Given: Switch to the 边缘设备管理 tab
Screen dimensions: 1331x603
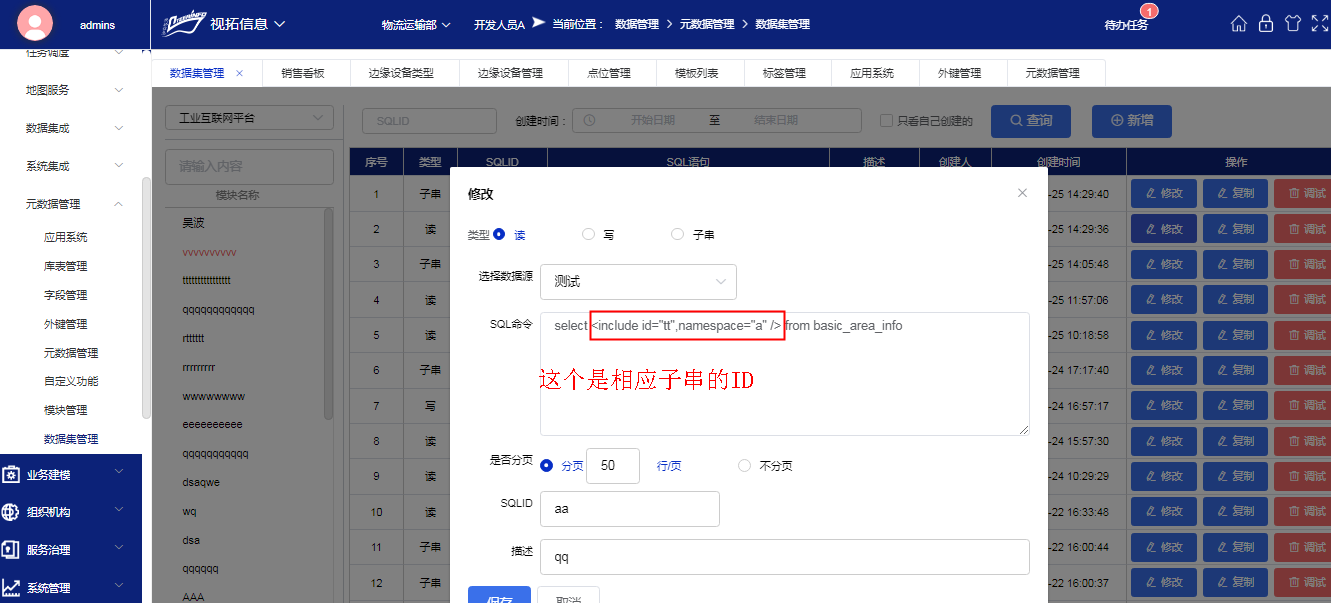Looking at the screenshot, I should [x=510, y=73].
